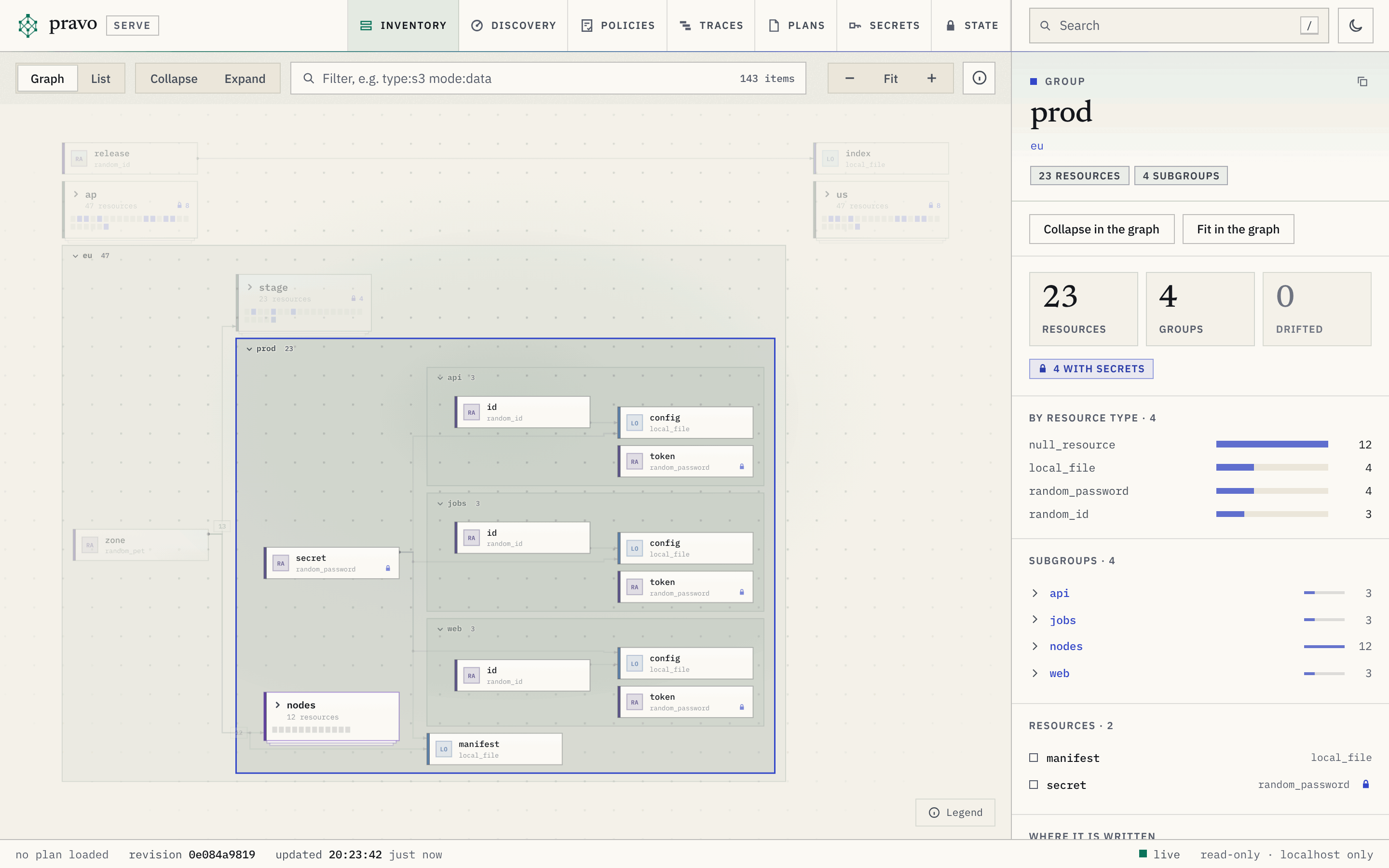Collapse the prod group chevron in graph
The image size is (1389, 868).
click(249, 349)
